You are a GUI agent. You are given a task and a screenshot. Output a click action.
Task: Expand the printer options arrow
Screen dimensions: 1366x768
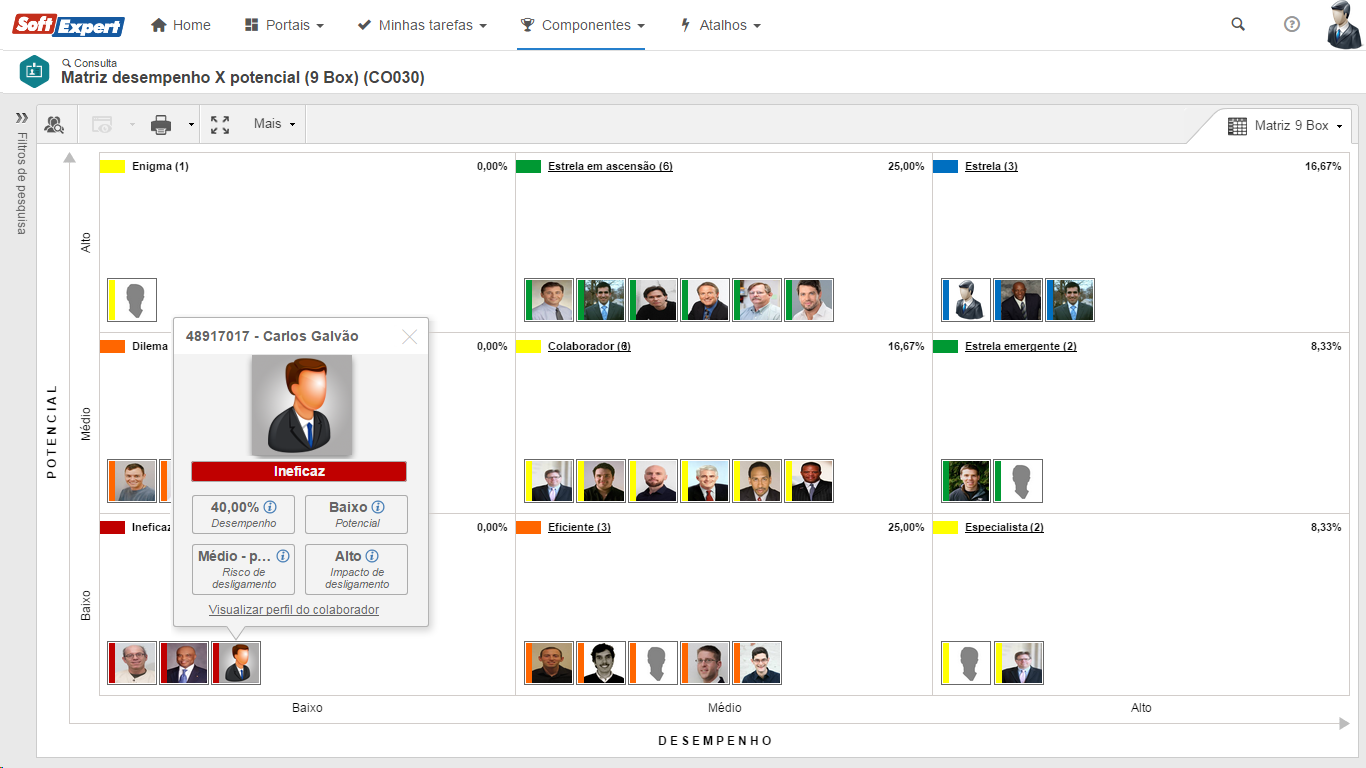(191, 126)
